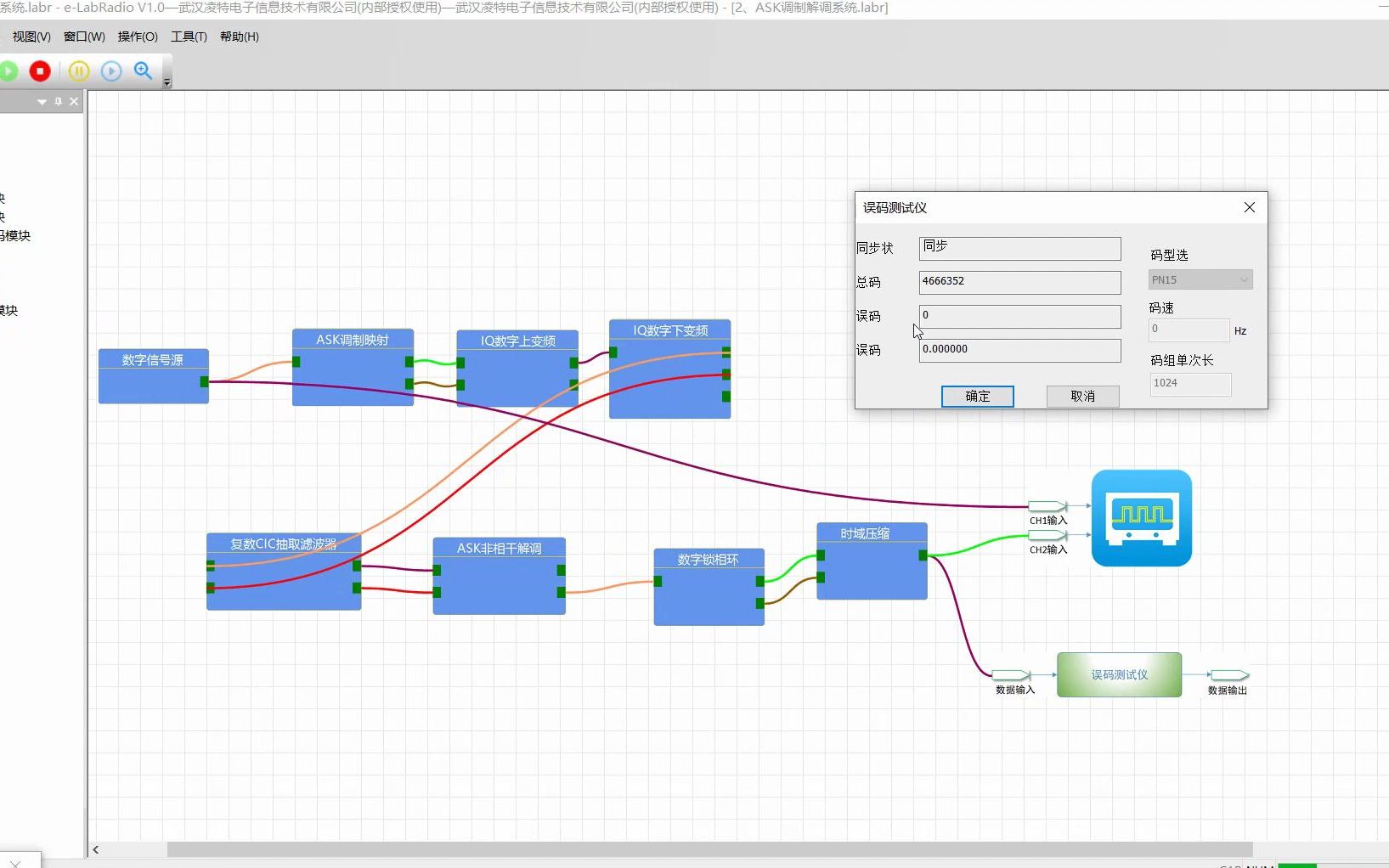Click the 同步状 status field
Screen dimensions: 1389x868
(1019, 248)
